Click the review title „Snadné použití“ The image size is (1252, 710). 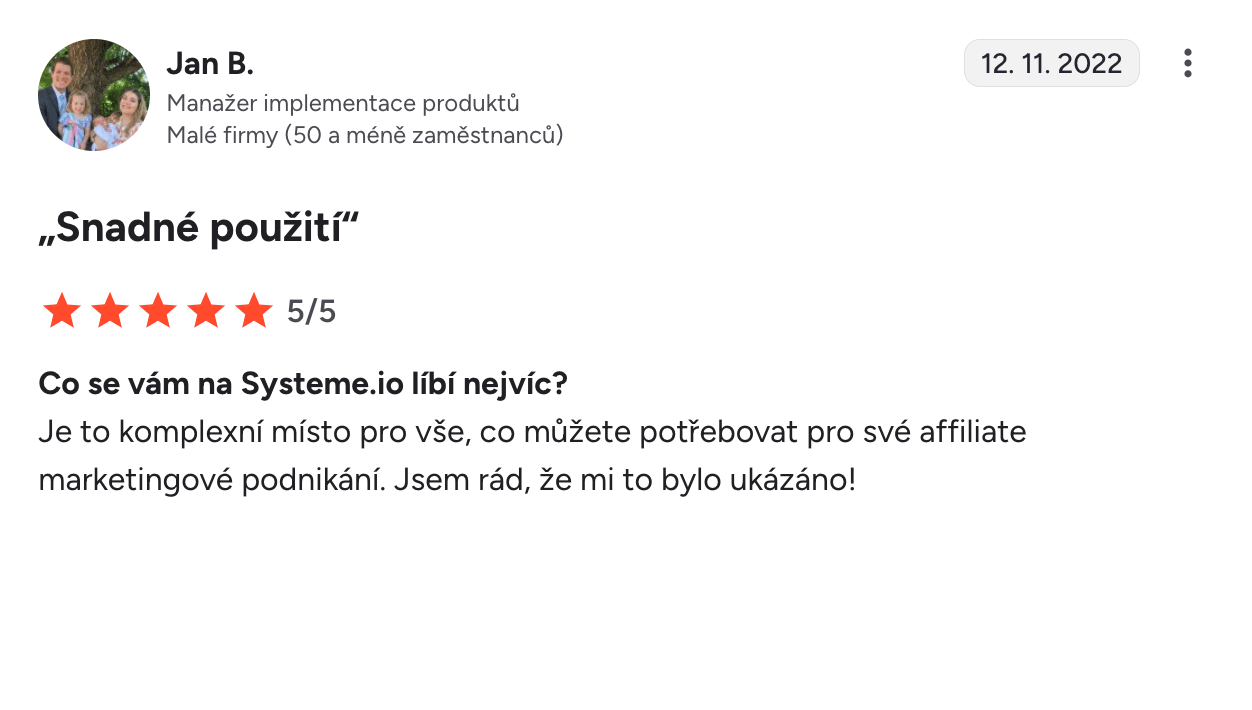[x=198, y=230]
